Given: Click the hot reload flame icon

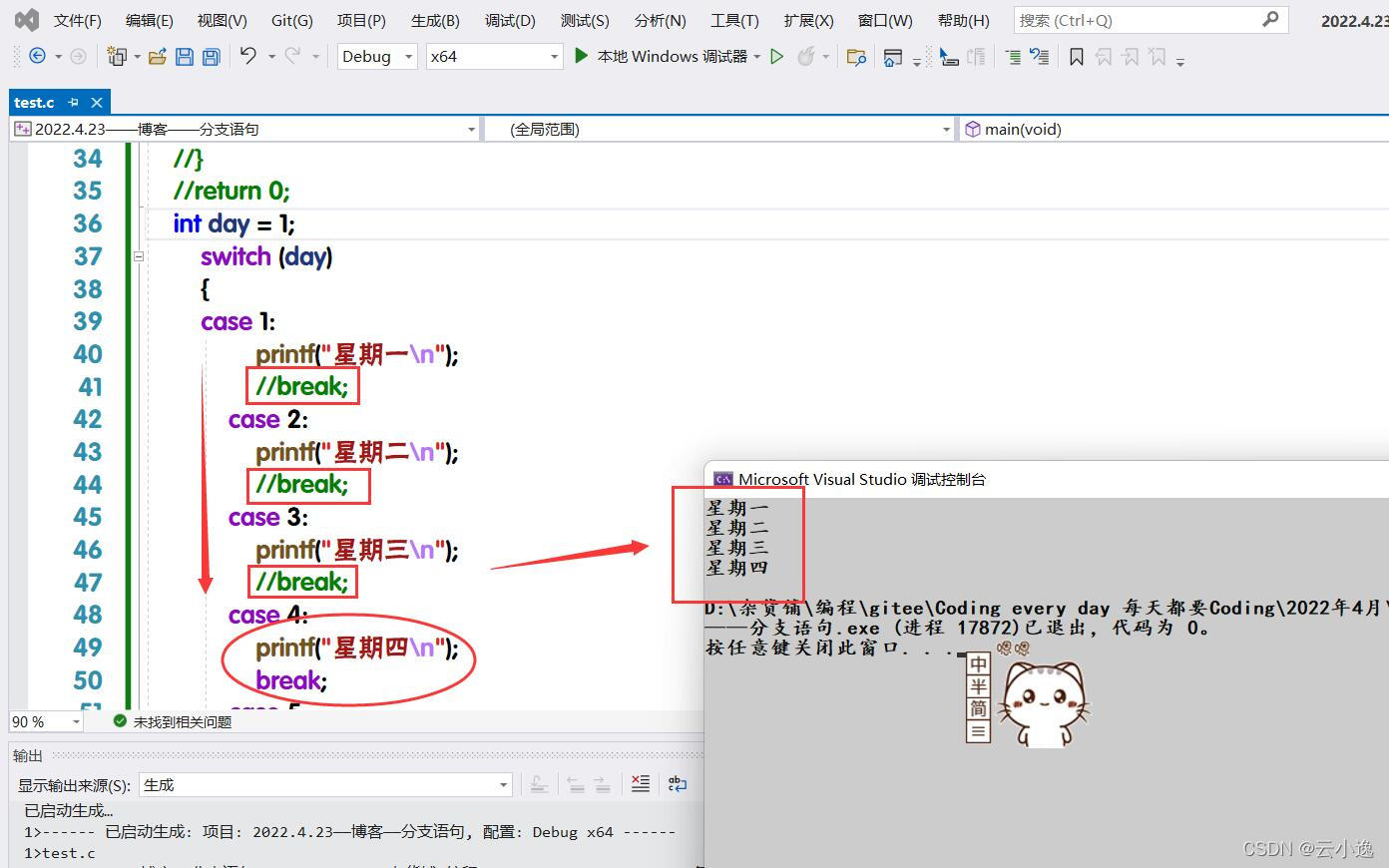Looking at the screenshot, I should click(x=806, y=57).
